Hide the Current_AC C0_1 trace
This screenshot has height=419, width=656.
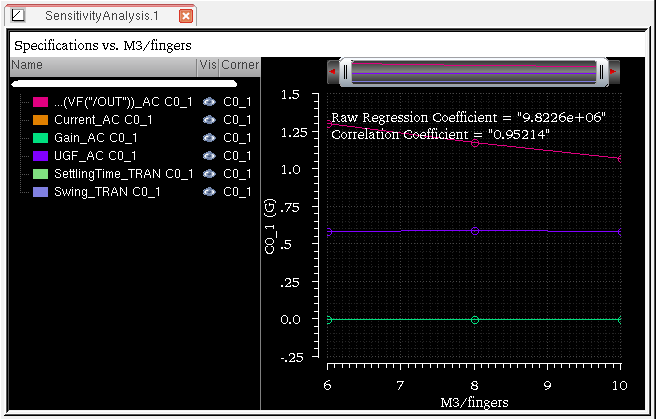209,120
